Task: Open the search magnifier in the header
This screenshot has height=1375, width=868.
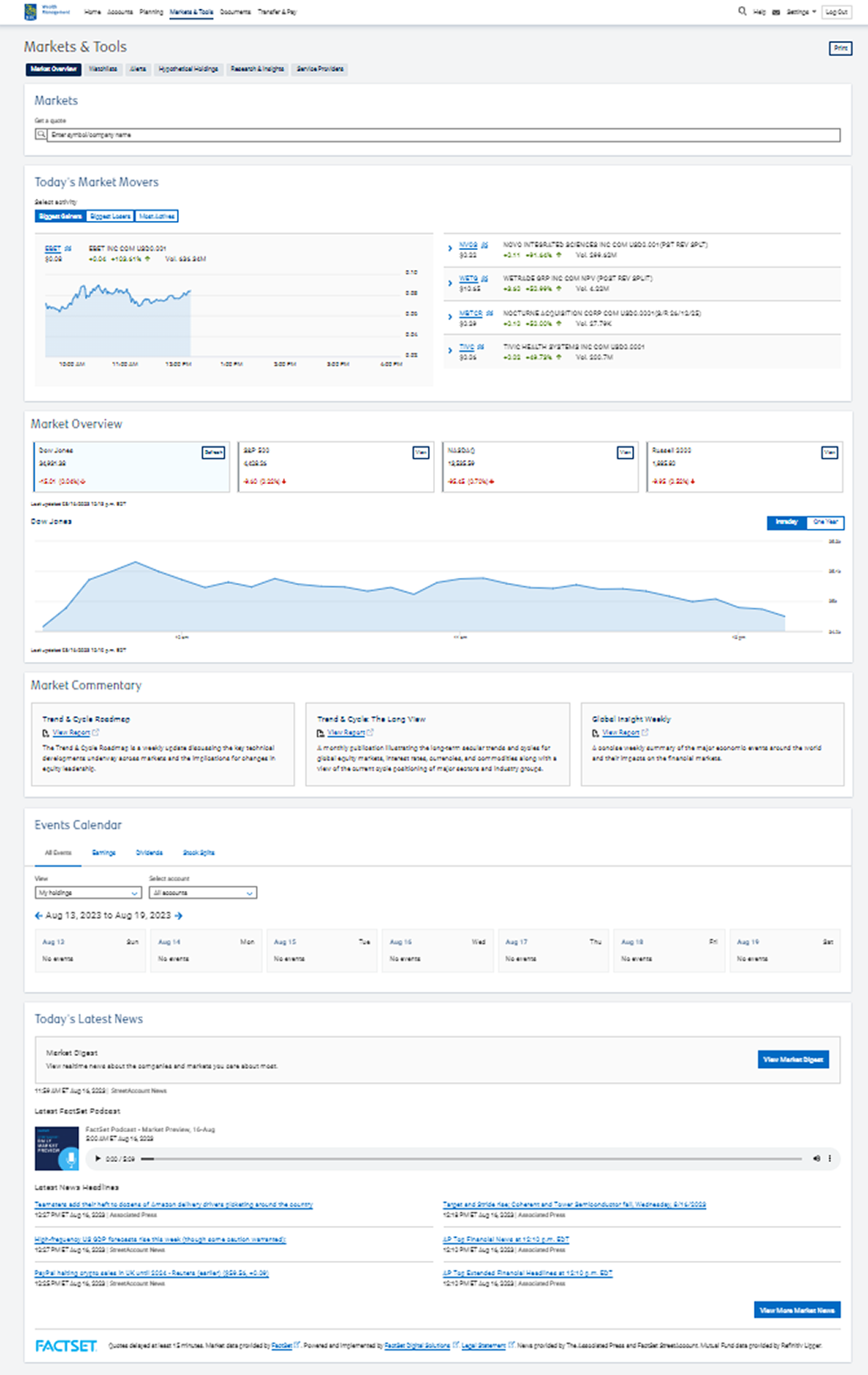Action: pos(742,11)
